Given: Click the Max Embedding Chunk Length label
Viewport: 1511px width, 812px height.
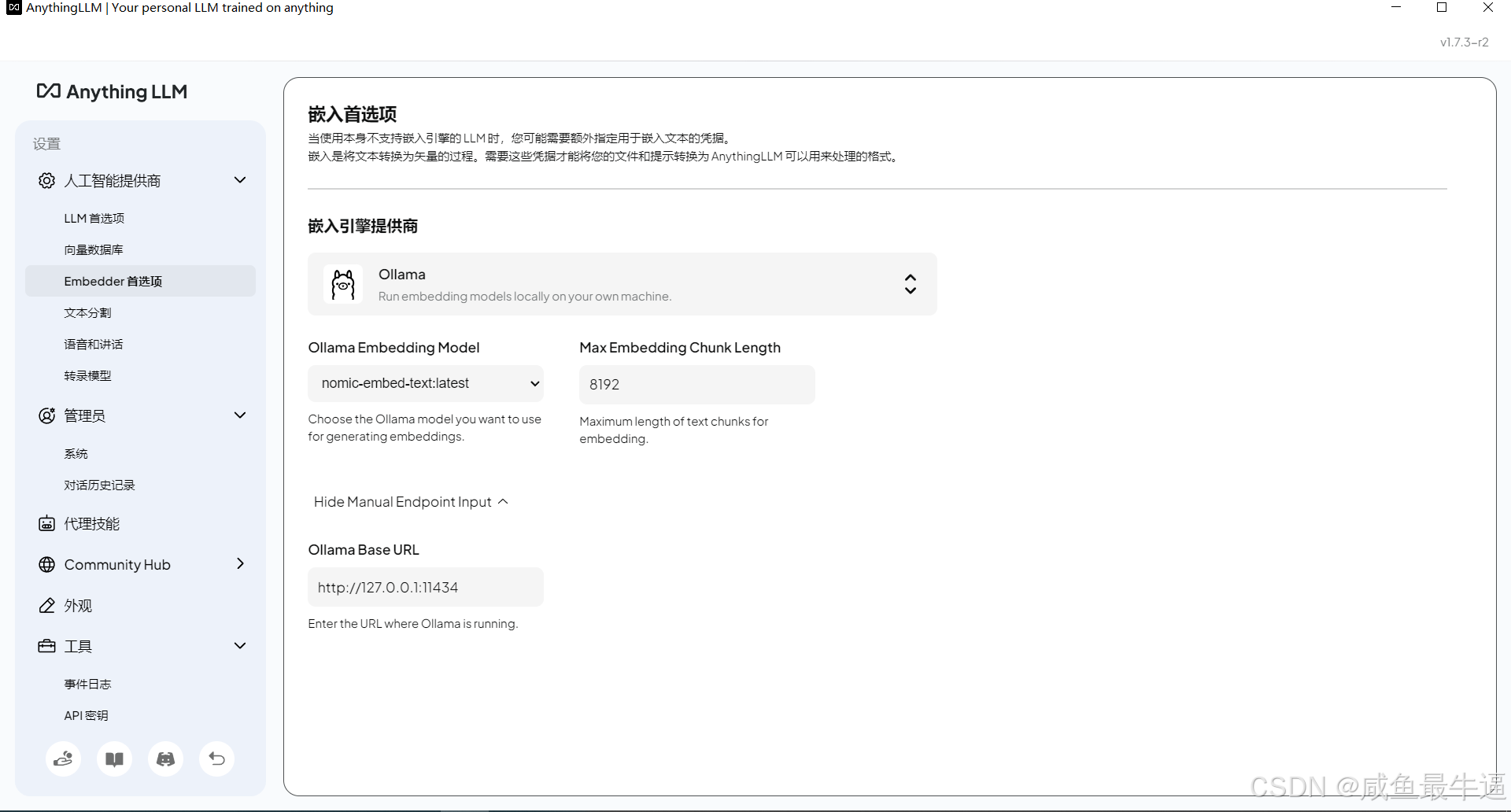Looking at the screenshot, I should point(680,347).
